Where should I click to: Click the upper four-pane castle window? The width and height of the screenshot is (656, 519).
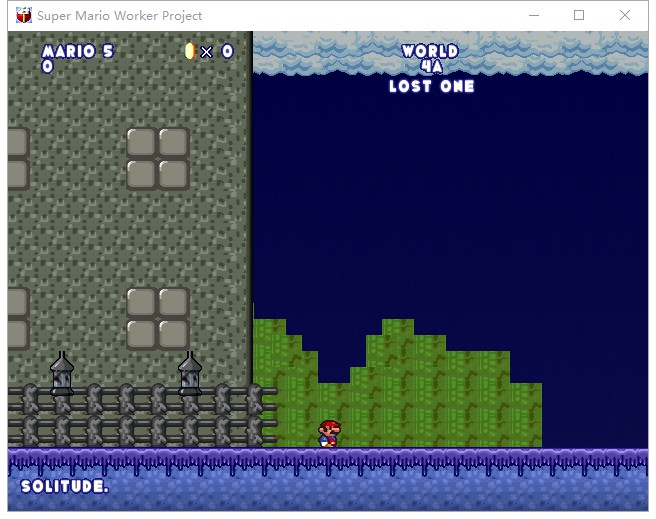click(x=158, y=159)
